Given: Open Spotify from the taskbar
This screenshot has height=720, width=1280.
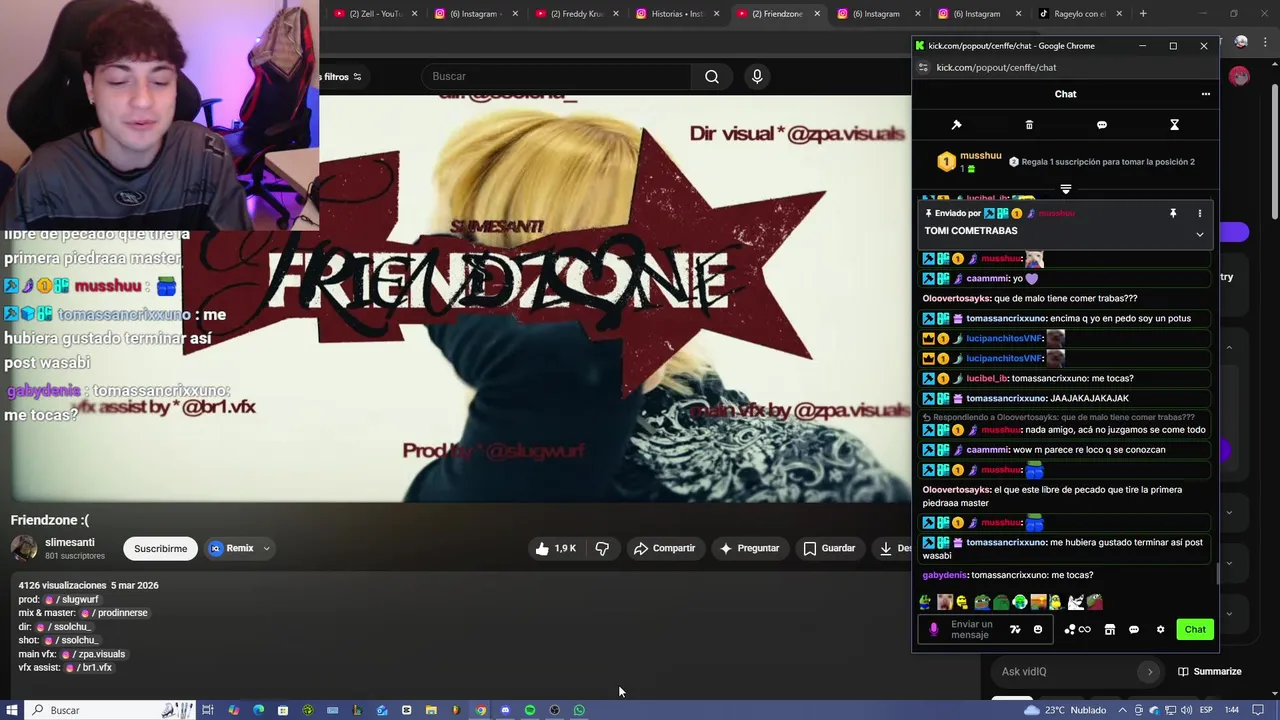Looking at the screenshot, I should [x=530, y=710].
